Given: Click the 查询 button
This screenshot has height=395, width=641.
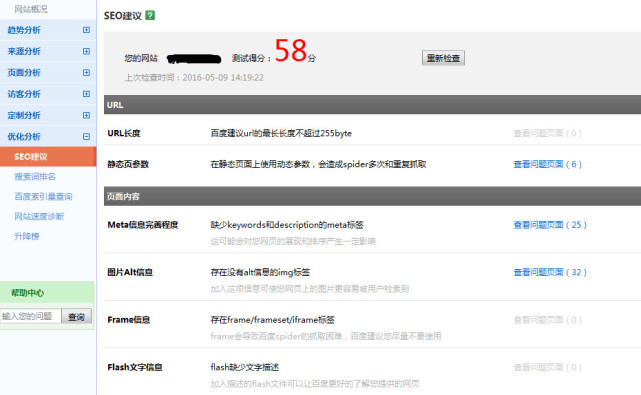Looking at the screenshot, I should [x=76, y=316].
